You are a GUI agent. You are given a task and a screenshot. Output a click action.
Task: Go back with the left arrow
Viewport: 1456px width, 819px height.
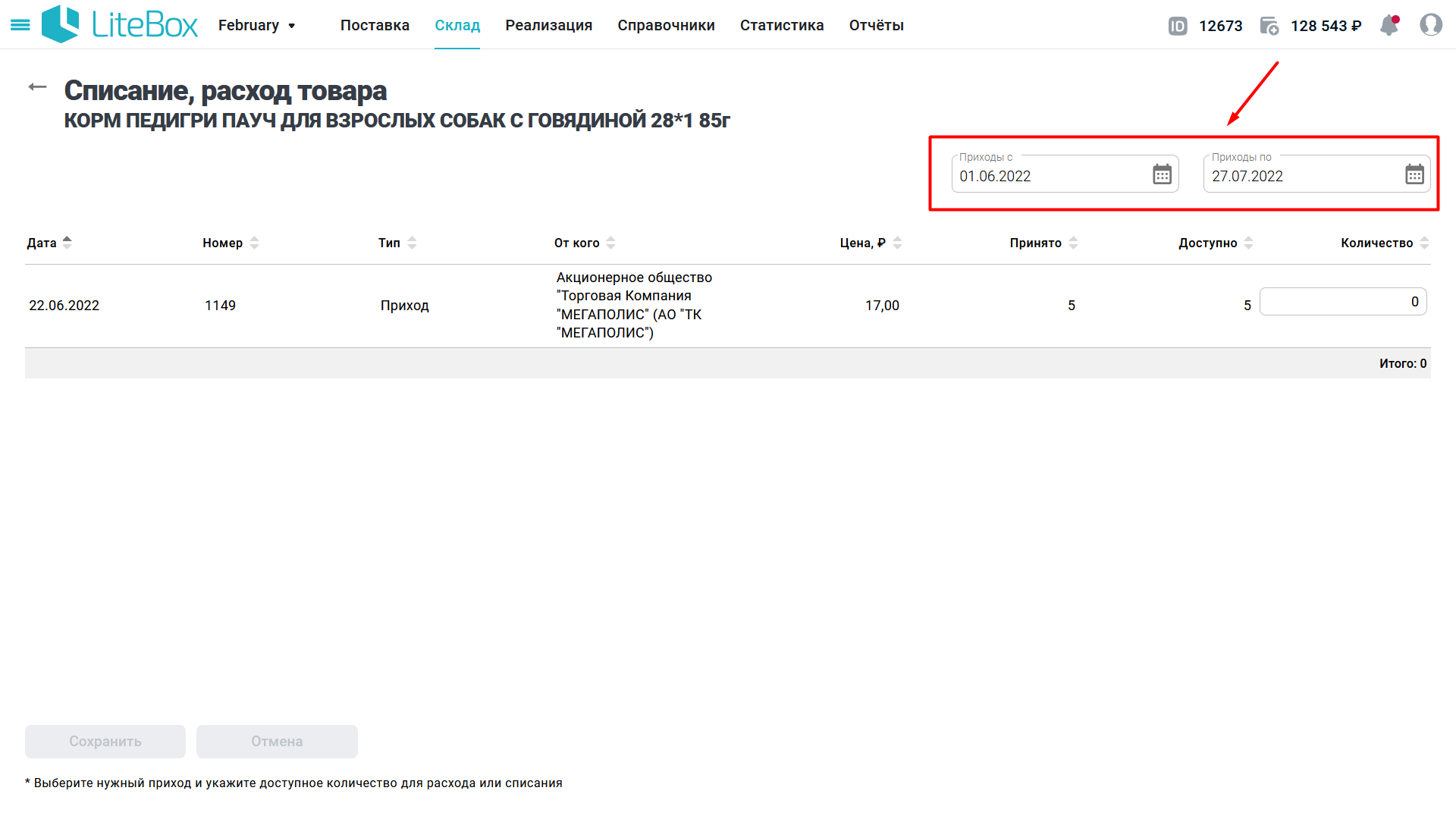tap(37, 87)
